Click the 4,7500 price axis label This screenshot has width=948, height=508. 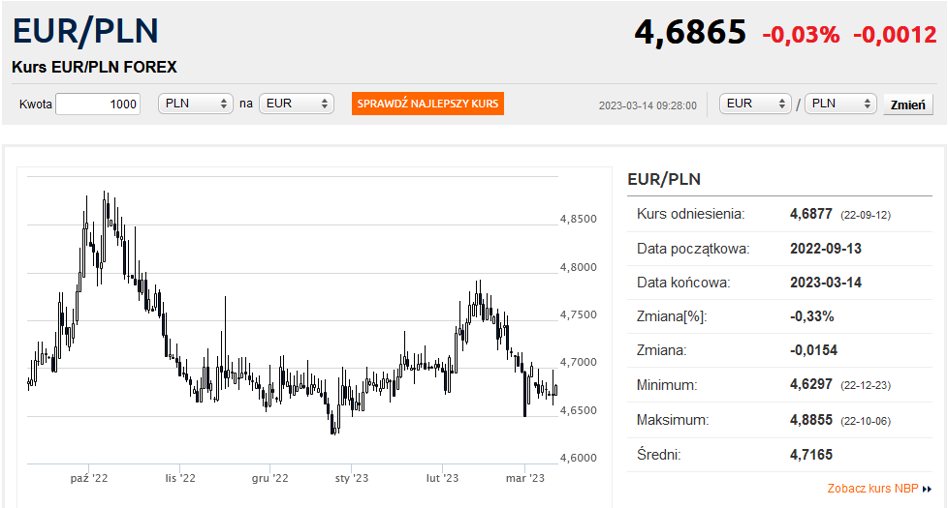point(578,314)
